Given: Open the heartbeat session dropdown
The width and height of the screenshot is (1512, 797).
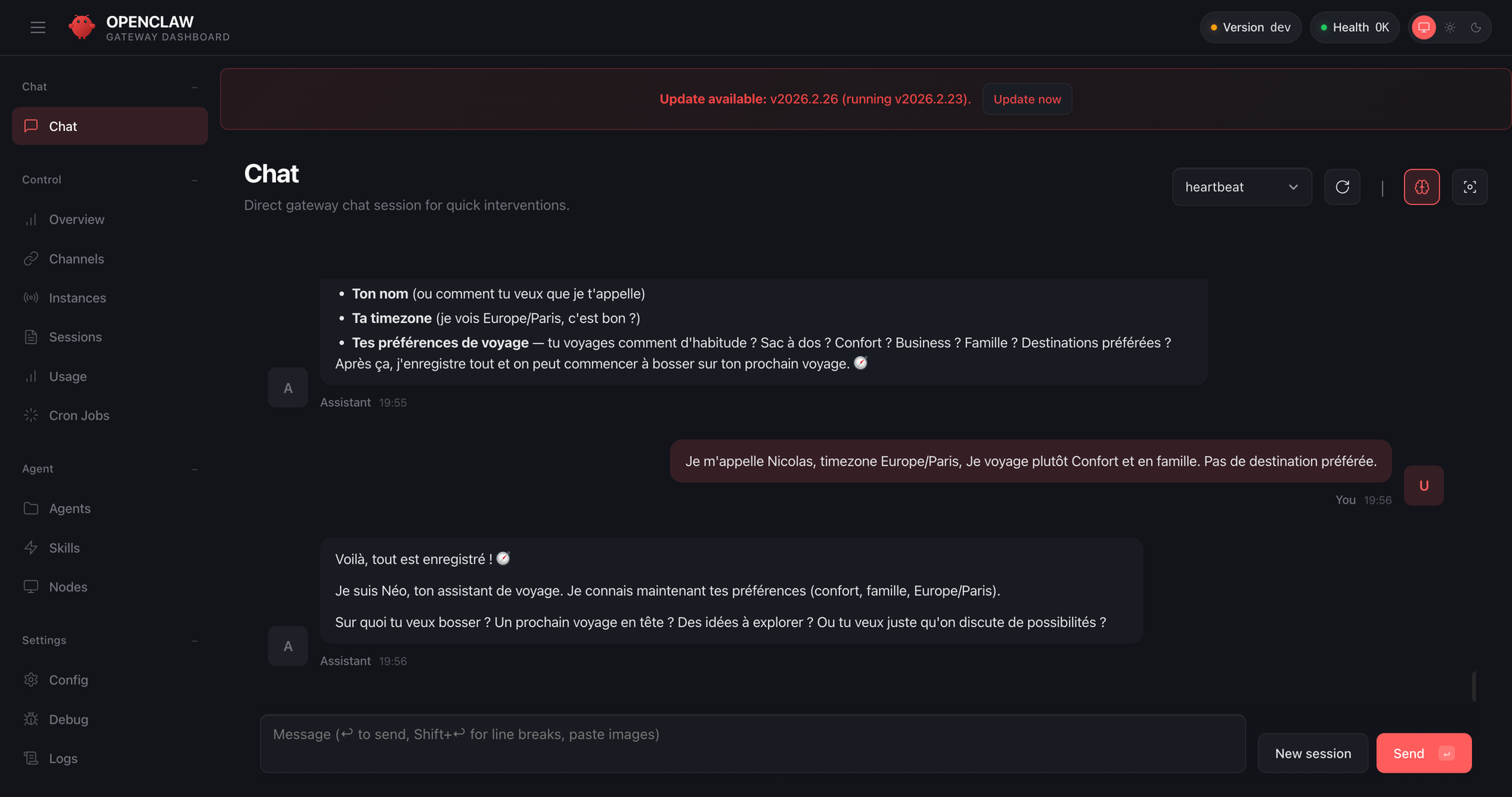Looking at the screenshot, I should coord(1241,187).
